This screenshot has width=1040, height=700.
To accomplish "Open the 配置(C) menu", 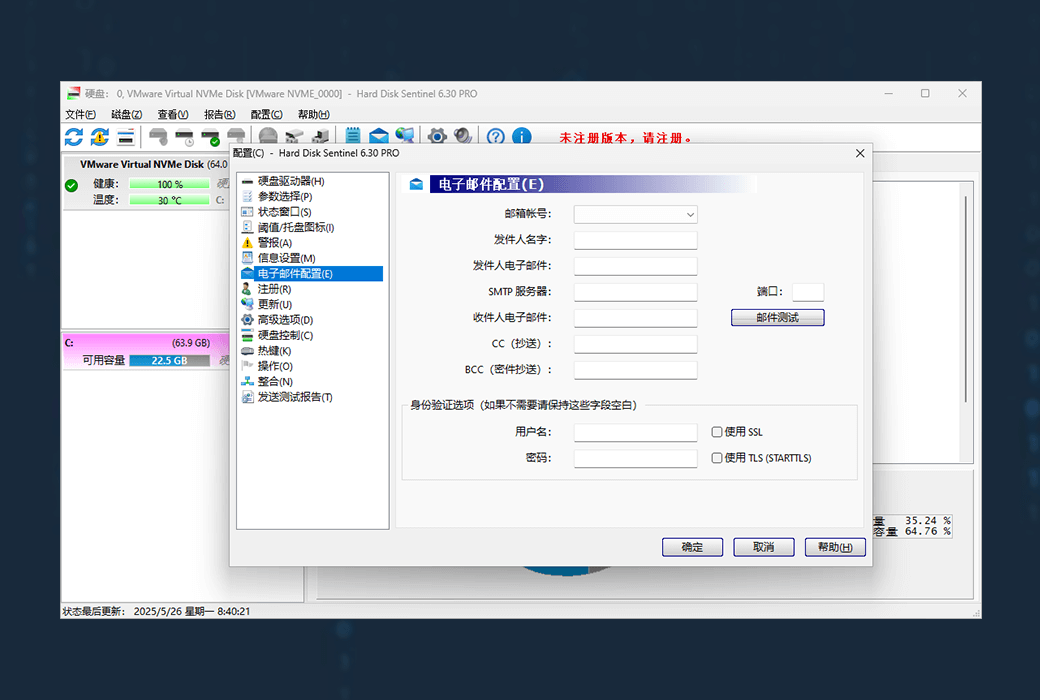I will [267, 114].
